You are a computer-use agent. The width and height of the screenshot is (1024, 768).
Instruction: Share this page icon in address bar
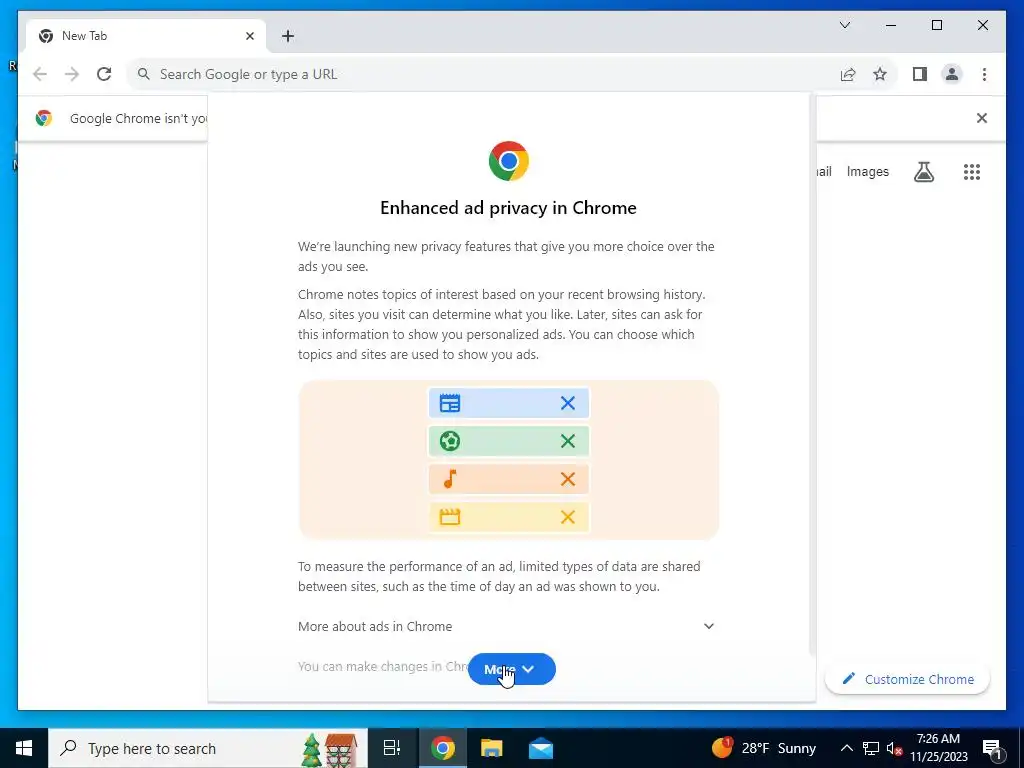point(848,74)
